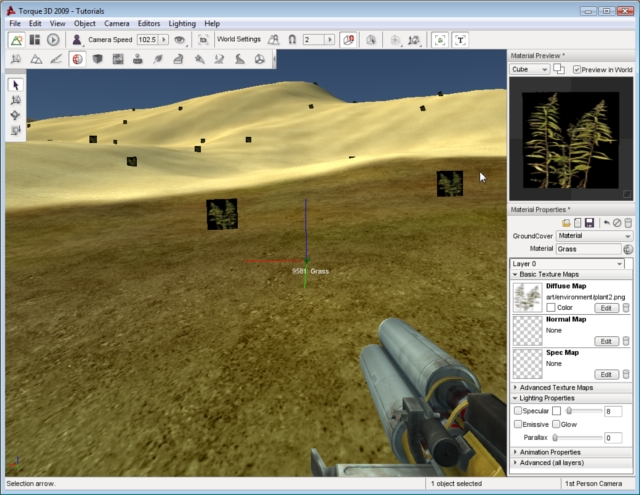Click the World Editor button in toolbar

tap(17, 40)
